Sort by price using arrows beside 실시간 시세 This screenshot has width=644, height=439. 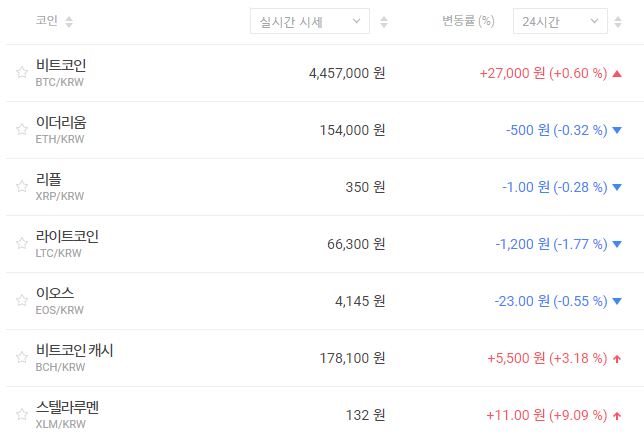(x=384, y=21)
